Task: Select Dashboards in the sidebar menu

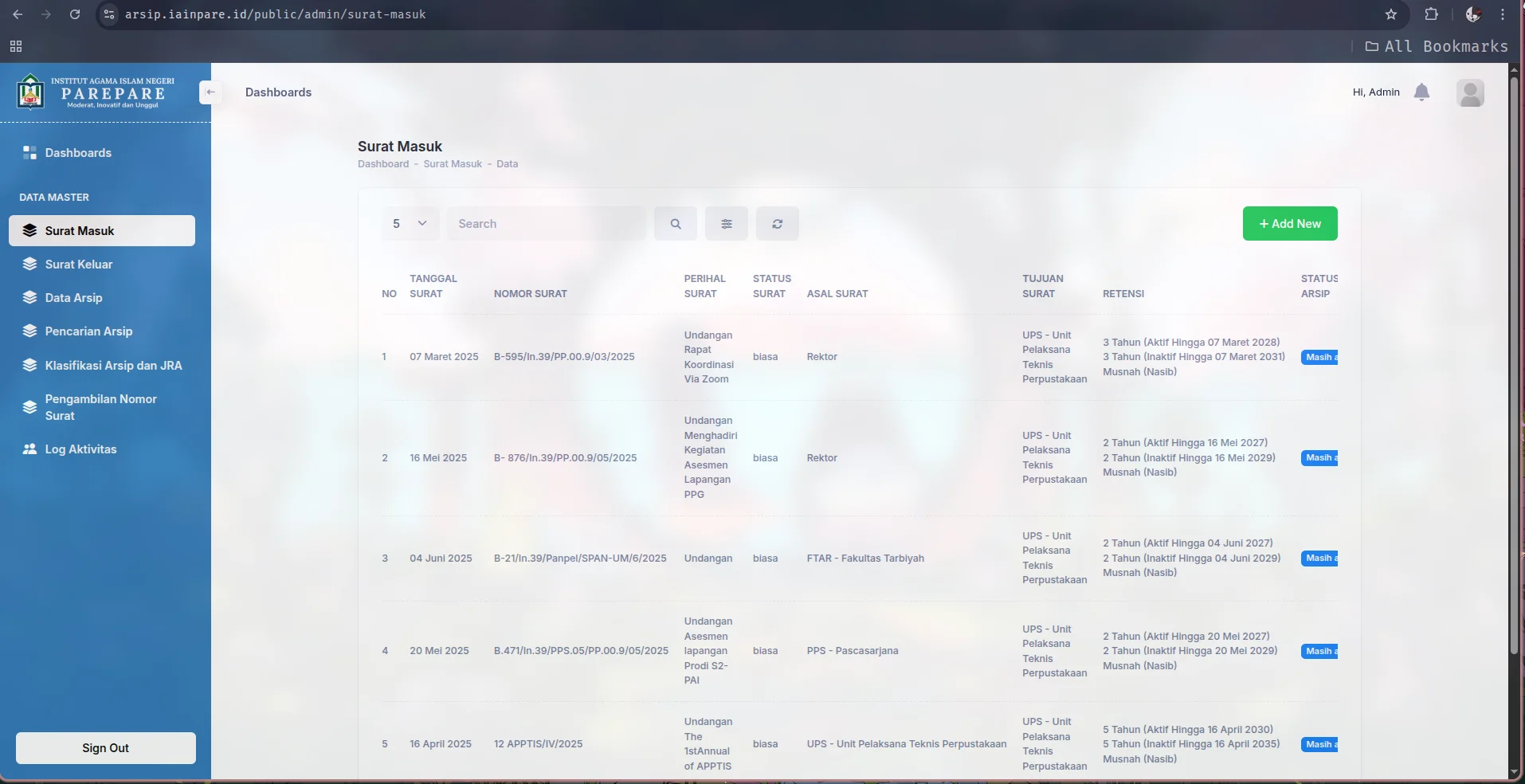Action: click(76, 152)
